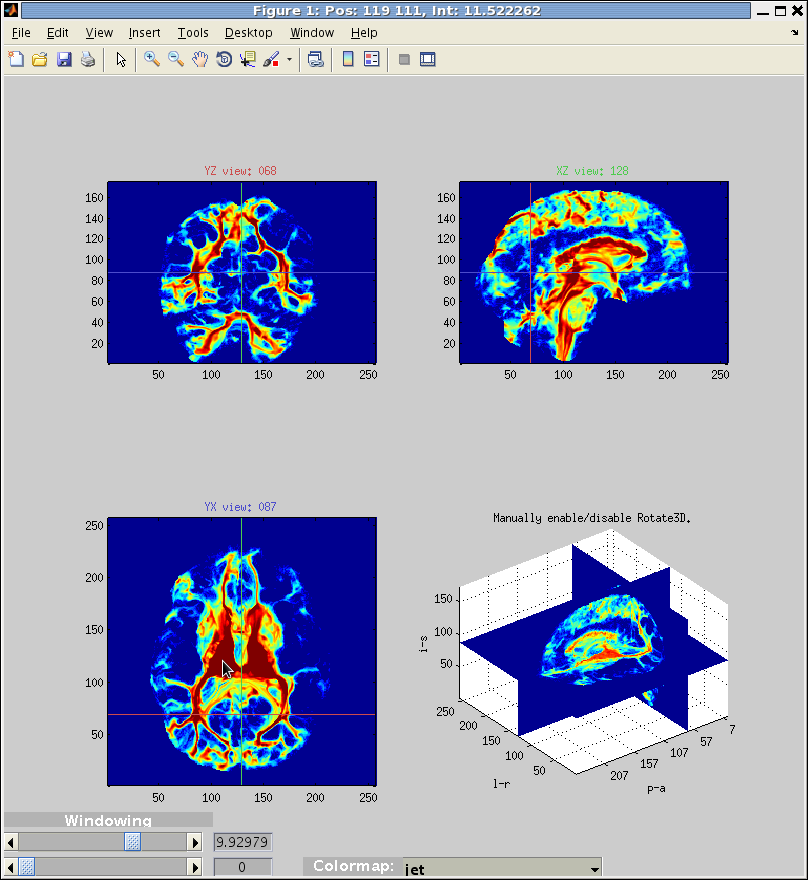This screenshot has width=808, height=880.
Task: Activate the Pan hand tool
Action: pyautogui.click(x=200, y=59)
